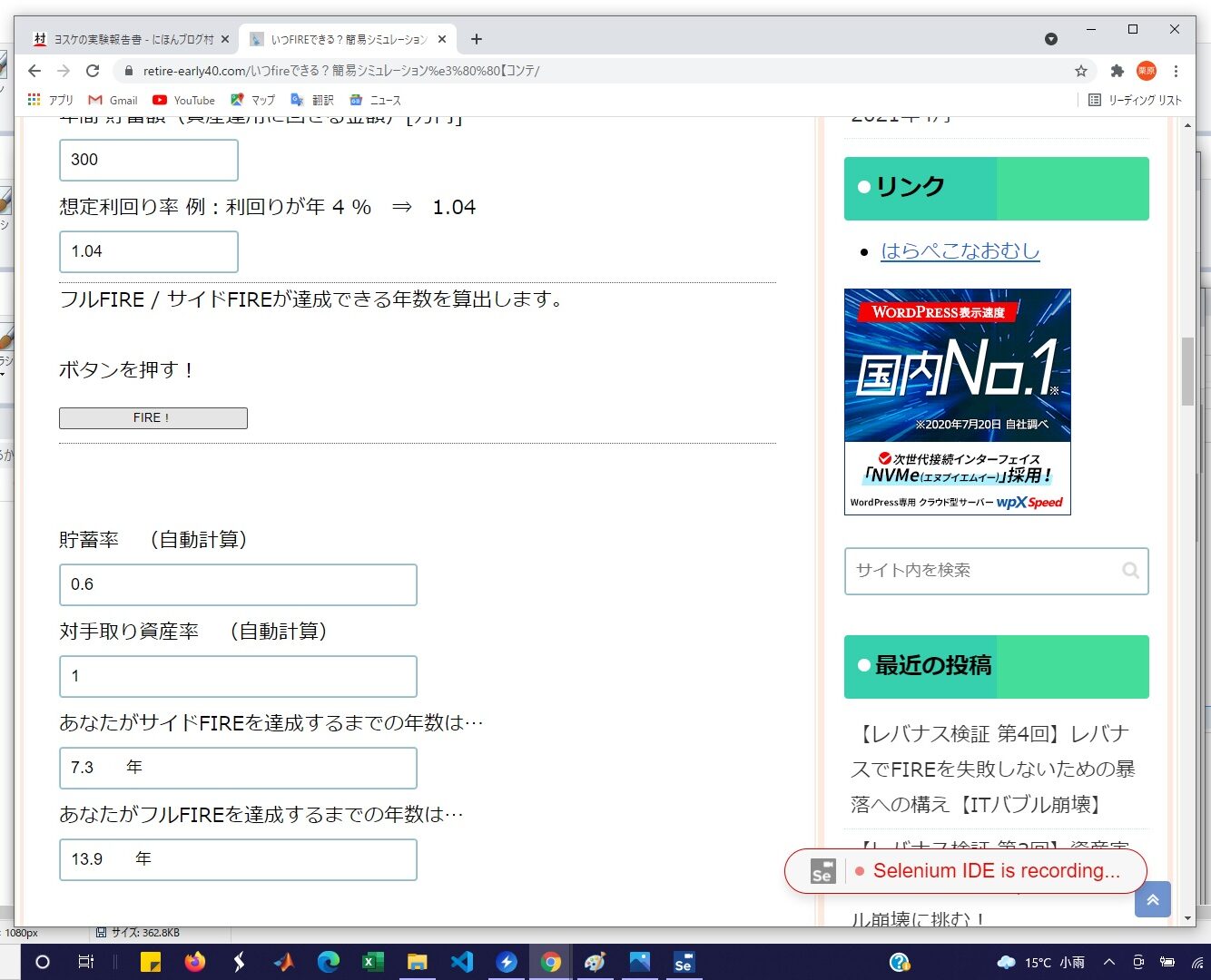
Task: Open the new tab plus button
Action: [477, 39]
